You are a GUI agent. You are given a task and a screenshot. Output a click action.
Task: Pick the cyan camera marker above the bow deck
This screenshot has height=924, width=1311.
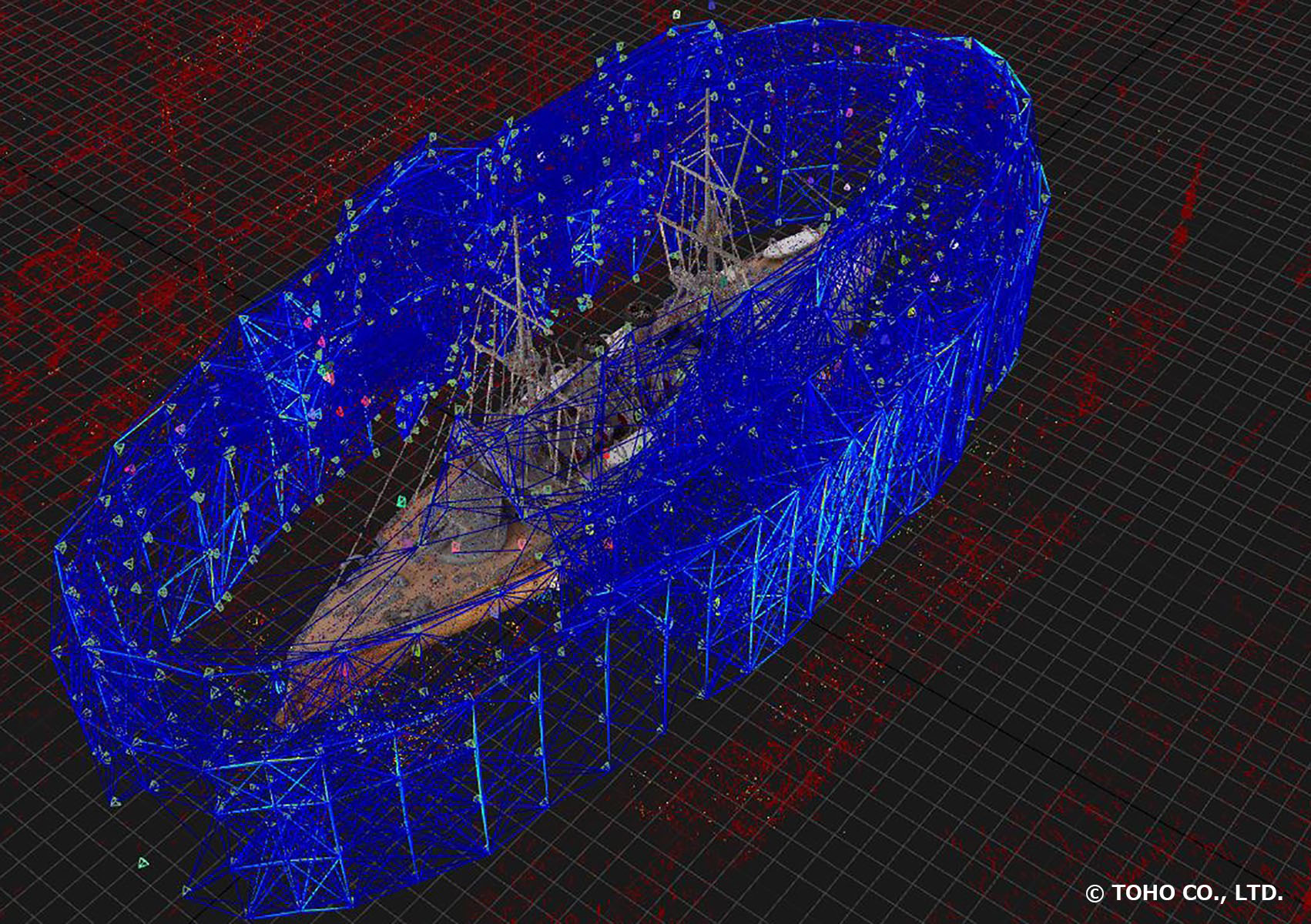pos(401,501)
